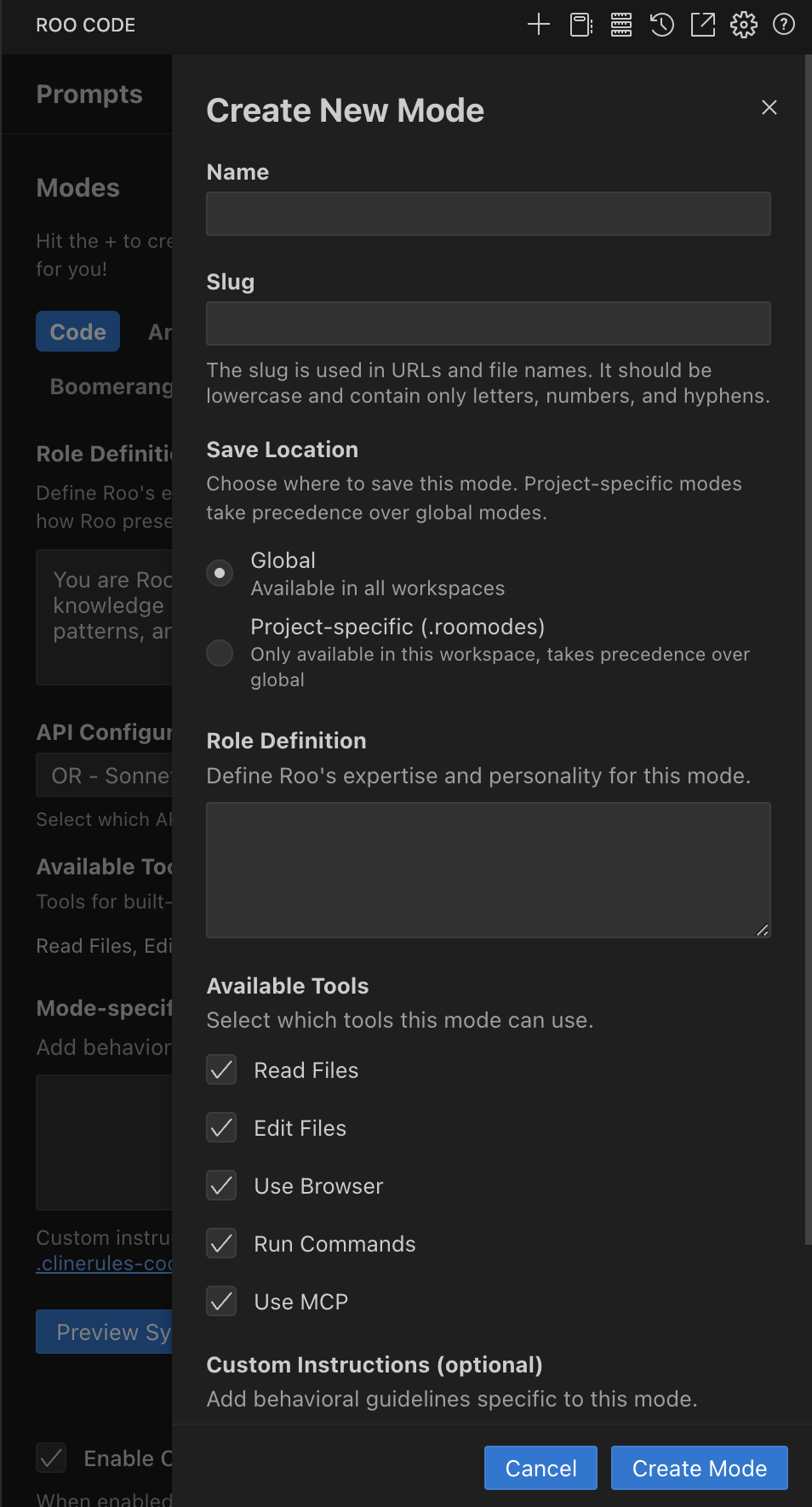The image size is (812, 1507).
Task: Uncheck the Use Browser tool
Action: click(220, 1185)
